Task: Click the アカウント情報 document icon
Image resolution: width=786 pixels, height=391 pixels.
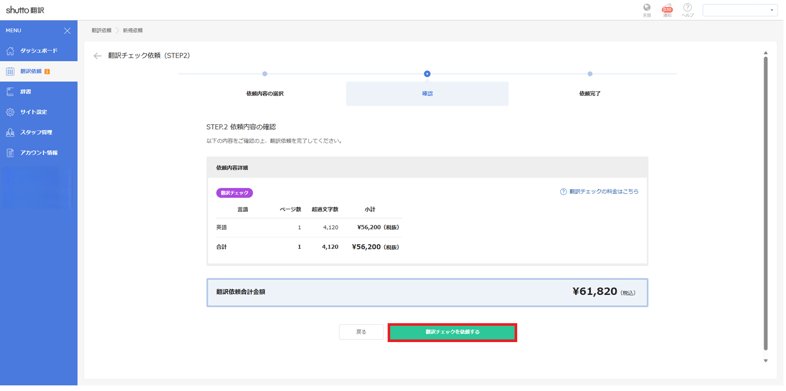Action: tap(10, 153)
